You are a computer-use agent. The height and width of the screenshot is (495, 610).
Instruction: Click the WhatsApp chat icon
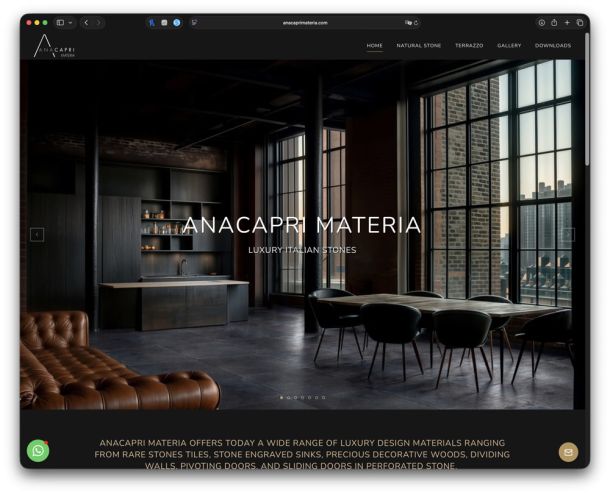38,451
